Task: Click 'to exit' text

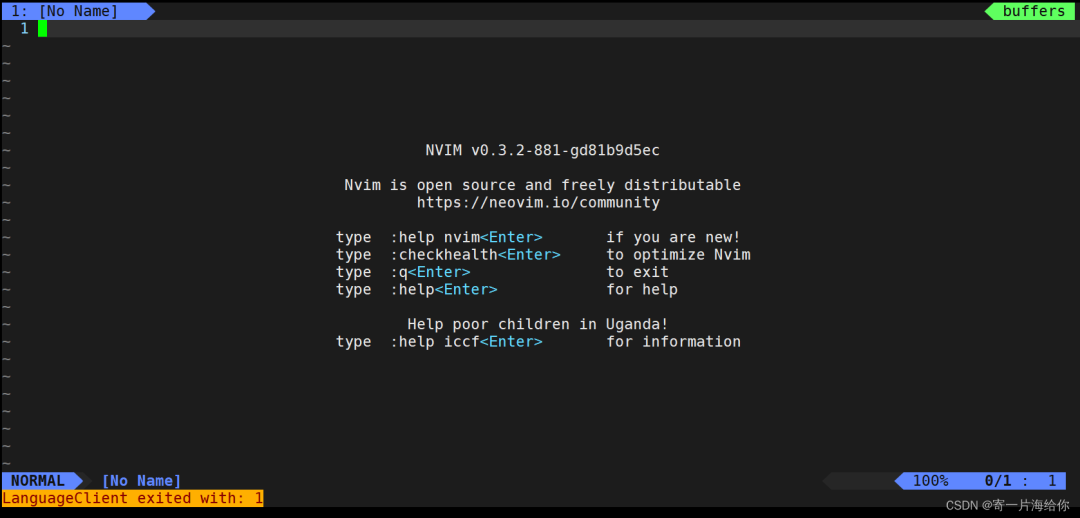Action: (637, 272)
